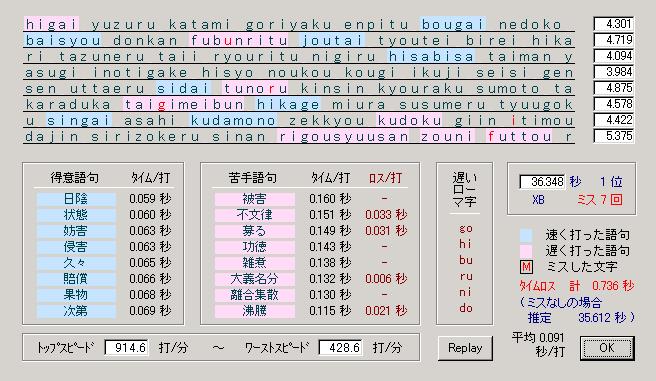Select weak phrase 被害

254,199
